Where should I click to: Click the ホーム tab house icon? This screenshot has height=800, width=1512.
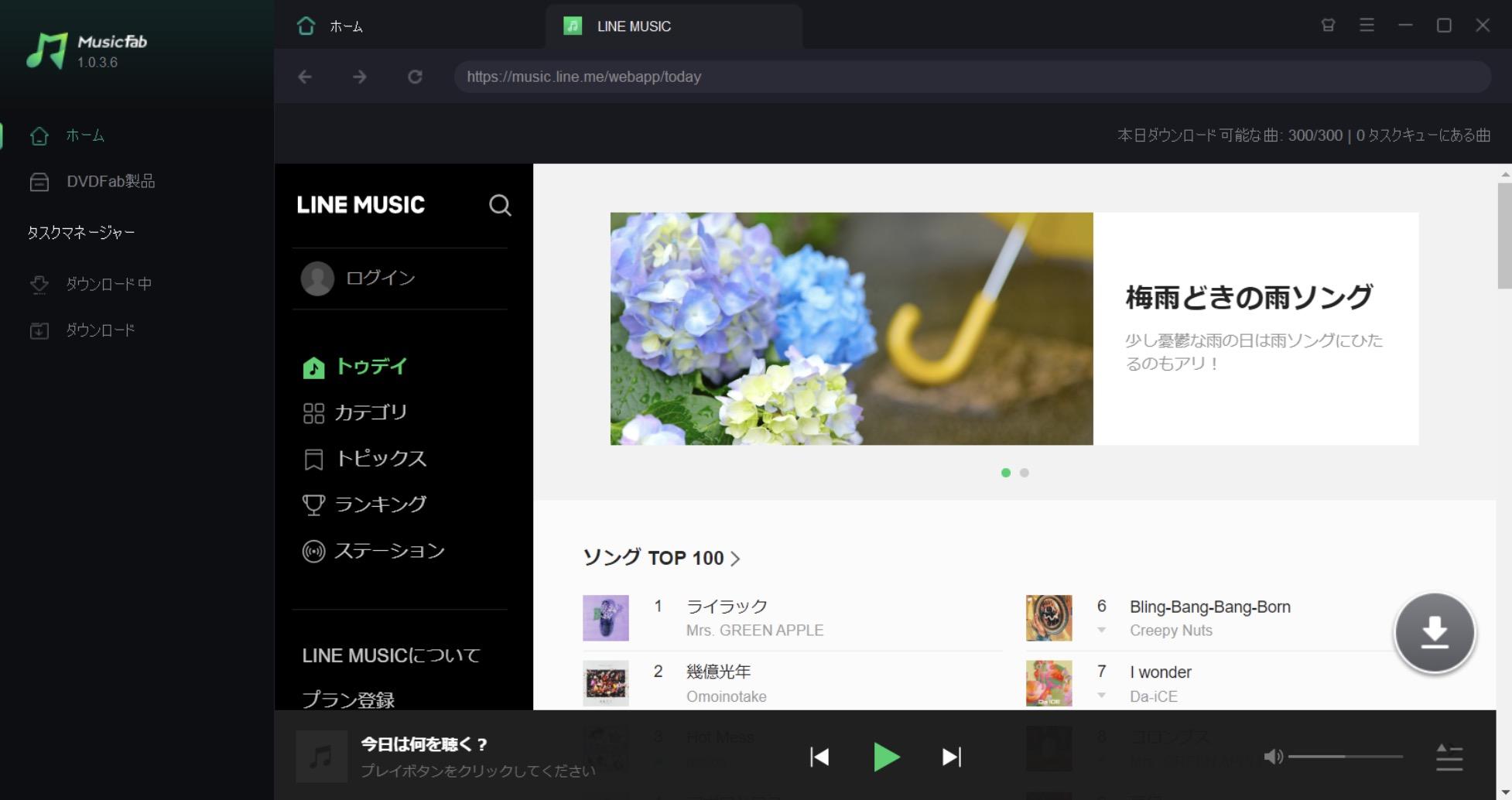coord(306,26)
